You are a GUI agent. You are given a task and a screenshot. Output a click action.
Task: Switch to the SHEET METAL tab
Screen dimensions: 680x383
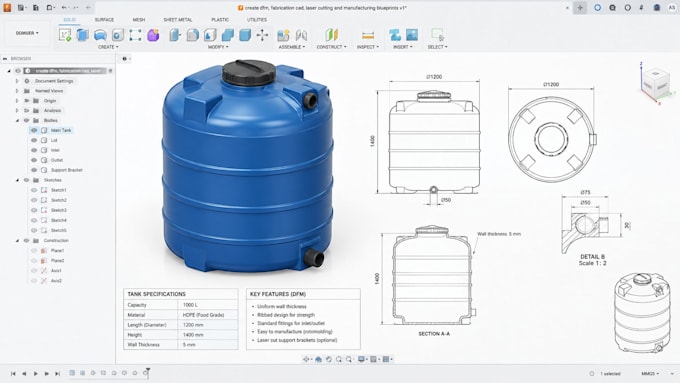(178, 20)
